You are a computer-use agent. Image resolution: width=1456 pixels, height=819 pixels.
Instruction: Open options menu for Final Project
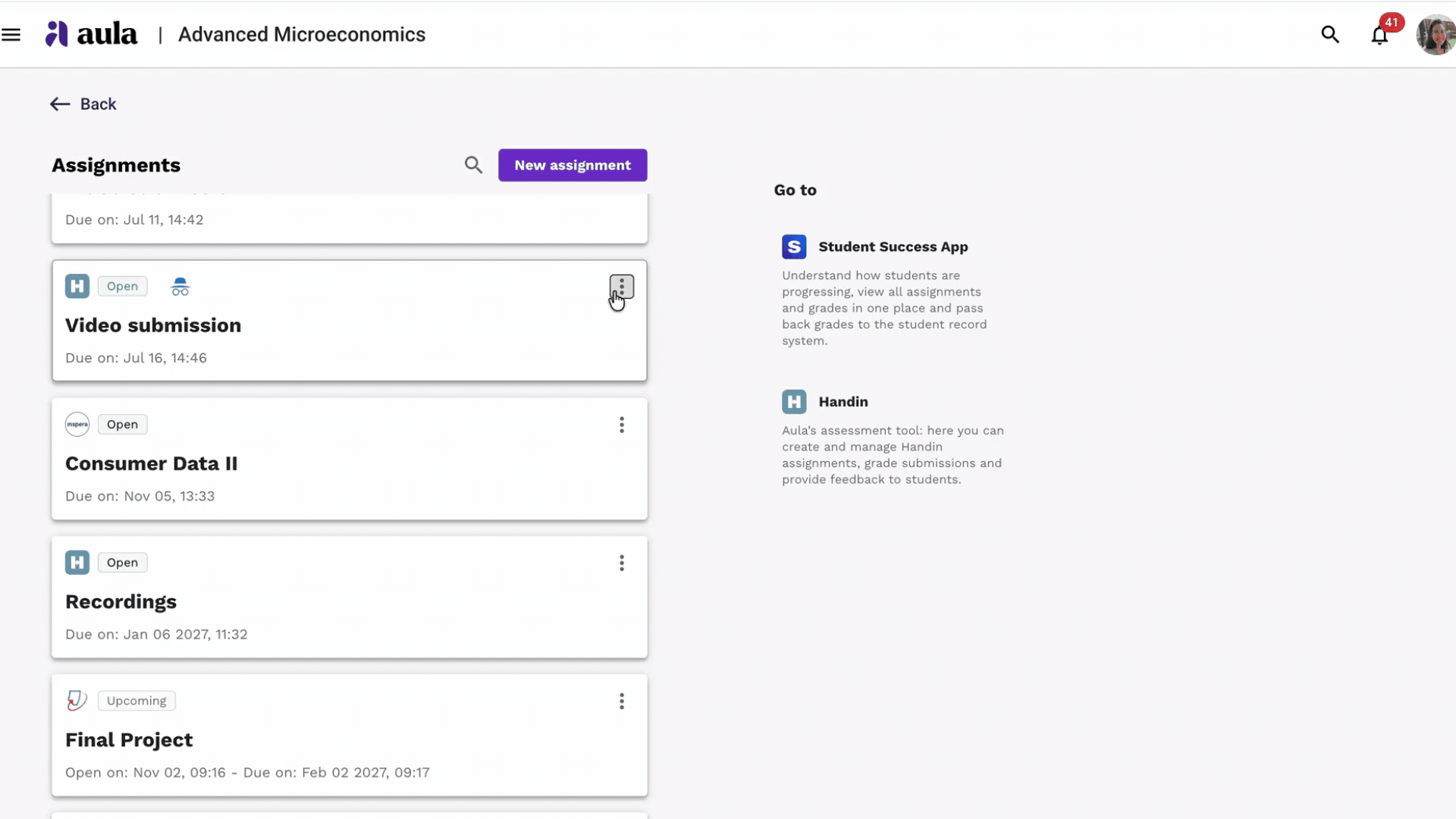[622, 701]
